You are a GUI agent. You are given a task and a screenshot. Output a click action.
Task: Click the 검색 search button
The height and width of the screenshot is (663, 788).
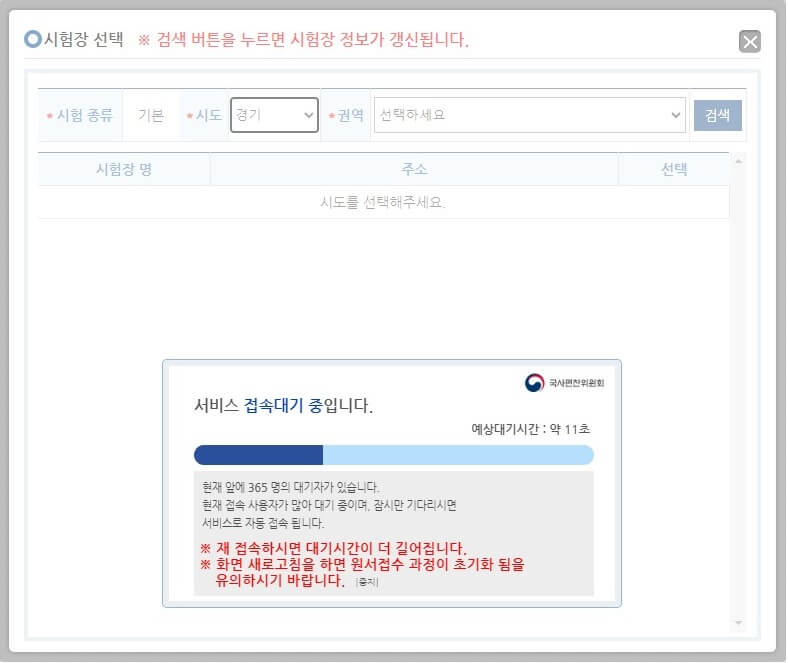(717, 115)
